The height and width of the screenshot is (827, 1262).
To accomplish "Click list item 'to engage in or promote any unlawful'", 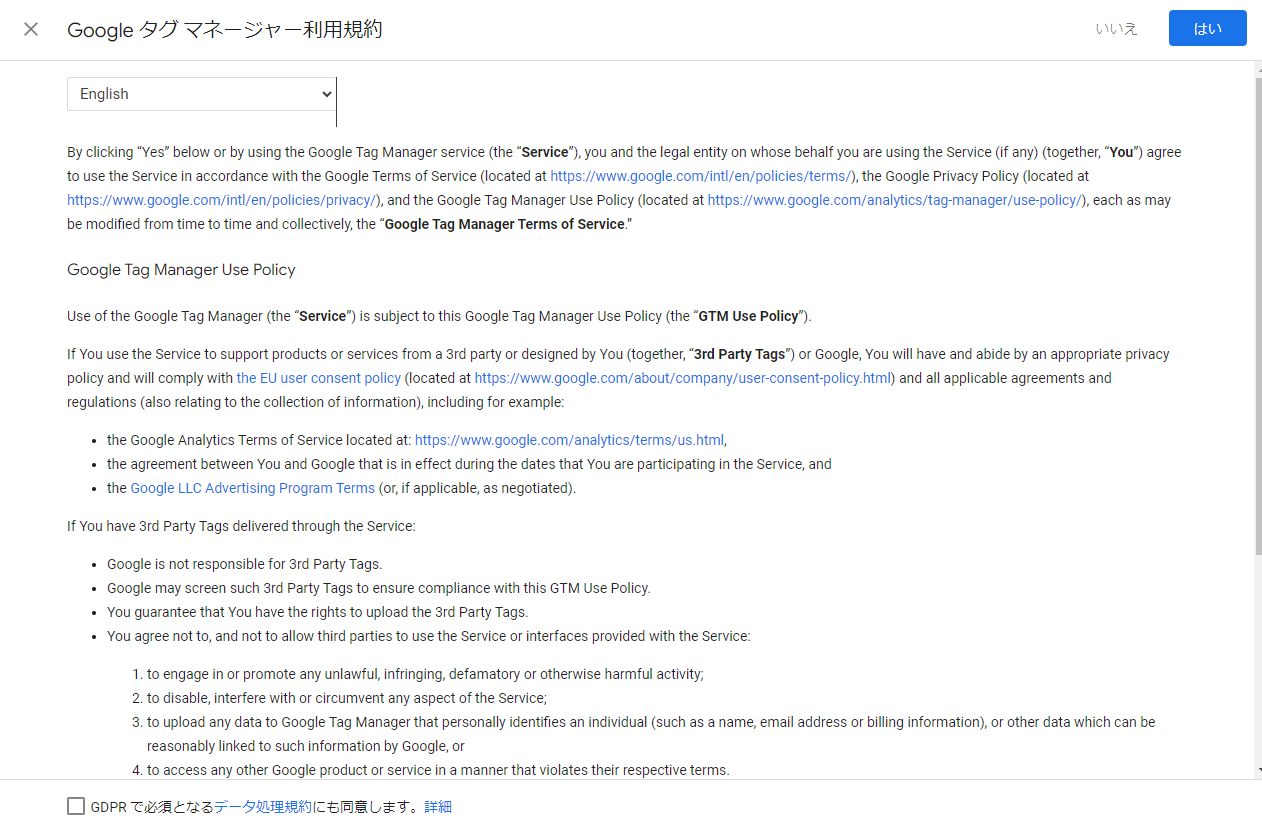I will (x=425, y=674).
